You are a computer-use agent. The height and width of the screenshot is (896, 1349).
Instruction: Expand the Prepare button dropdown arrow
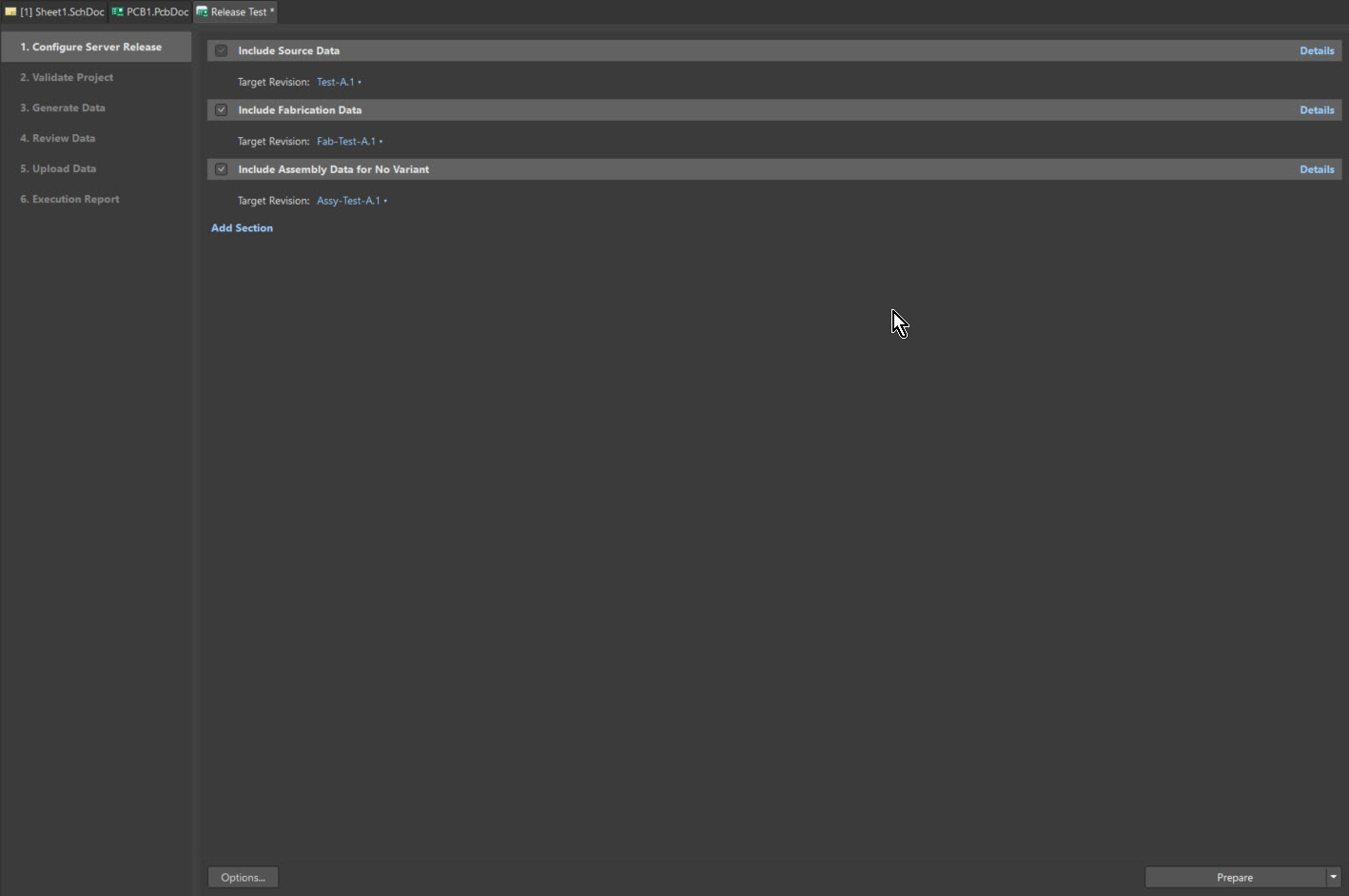point(1334,877)
